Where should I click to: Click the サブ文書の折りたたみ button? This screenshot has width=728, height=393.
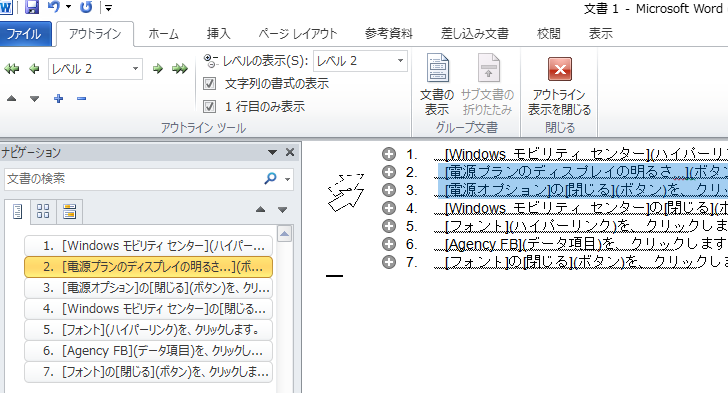tap(488, 84)
